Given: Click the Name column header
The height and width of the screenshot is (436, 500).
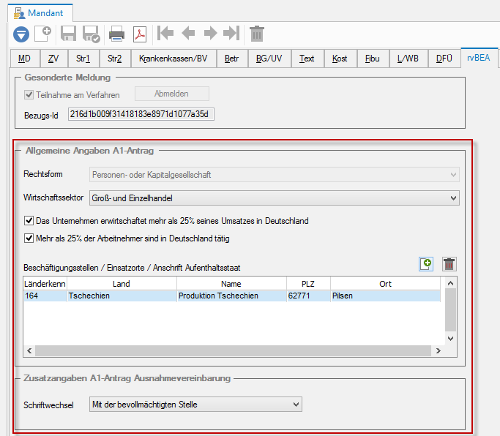Looking at the screenshot, I should point(231,284).
